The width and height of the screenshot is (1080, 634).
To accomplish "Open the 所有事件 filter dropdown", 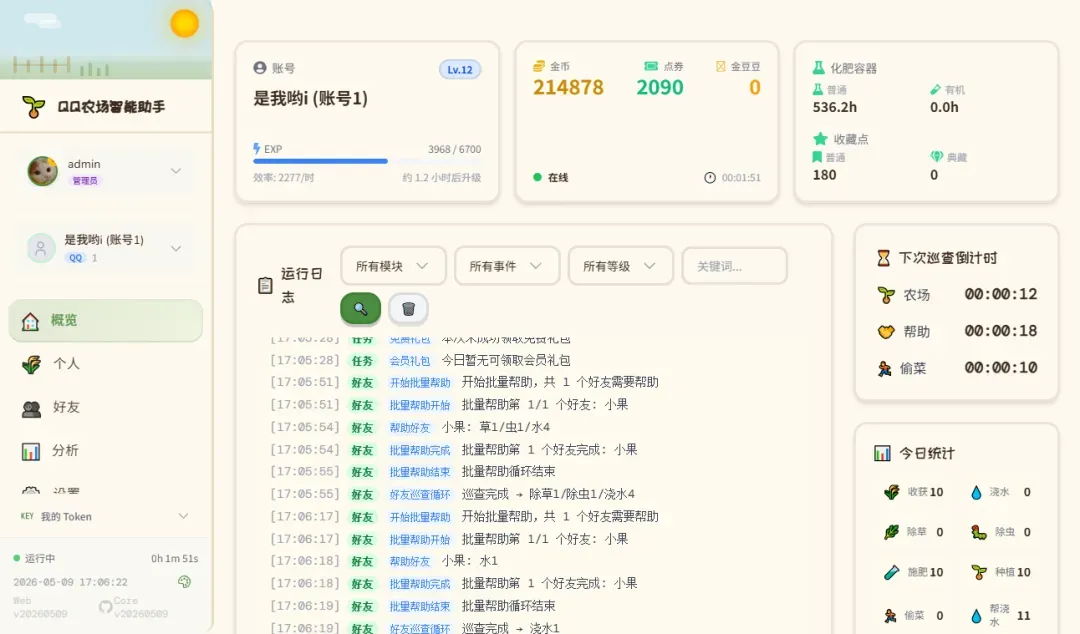I will [507, 266].
